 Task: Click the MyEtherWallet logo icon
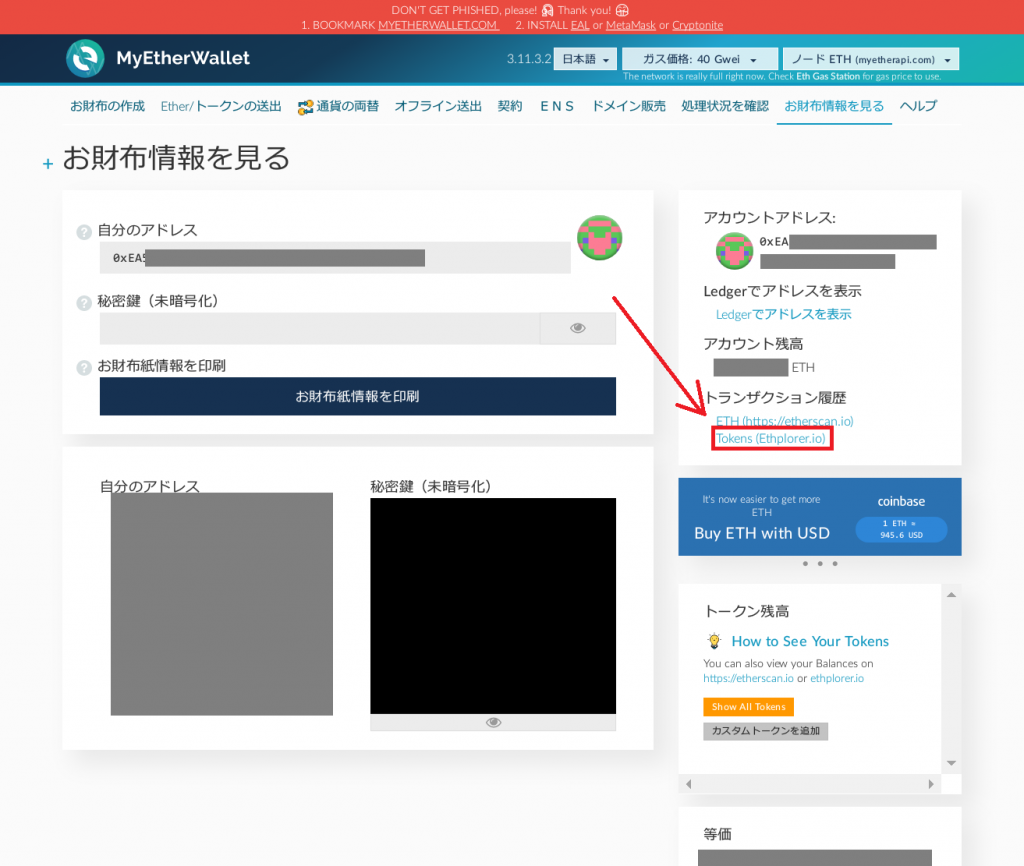85,59
